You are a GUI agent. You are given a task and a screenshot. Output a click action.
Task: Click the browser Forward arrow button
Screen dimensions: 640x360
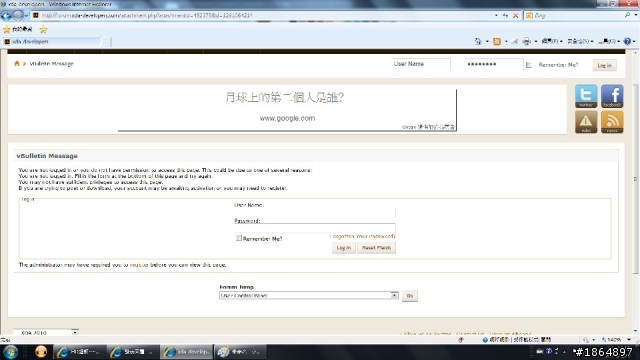coord(18,16)
